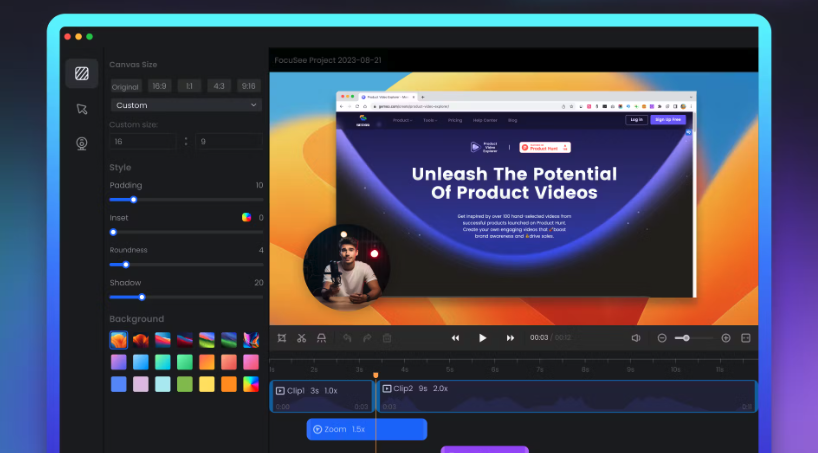Select the seventh wallpaper background thumbnail
This screenshot has width=818, height=453.
point(251,340)
